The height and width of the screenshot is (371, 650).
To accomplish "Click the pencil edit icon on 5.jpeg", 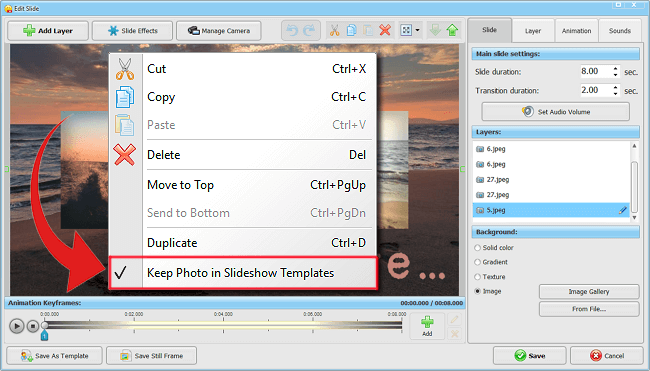I will (x=623, y=210).
